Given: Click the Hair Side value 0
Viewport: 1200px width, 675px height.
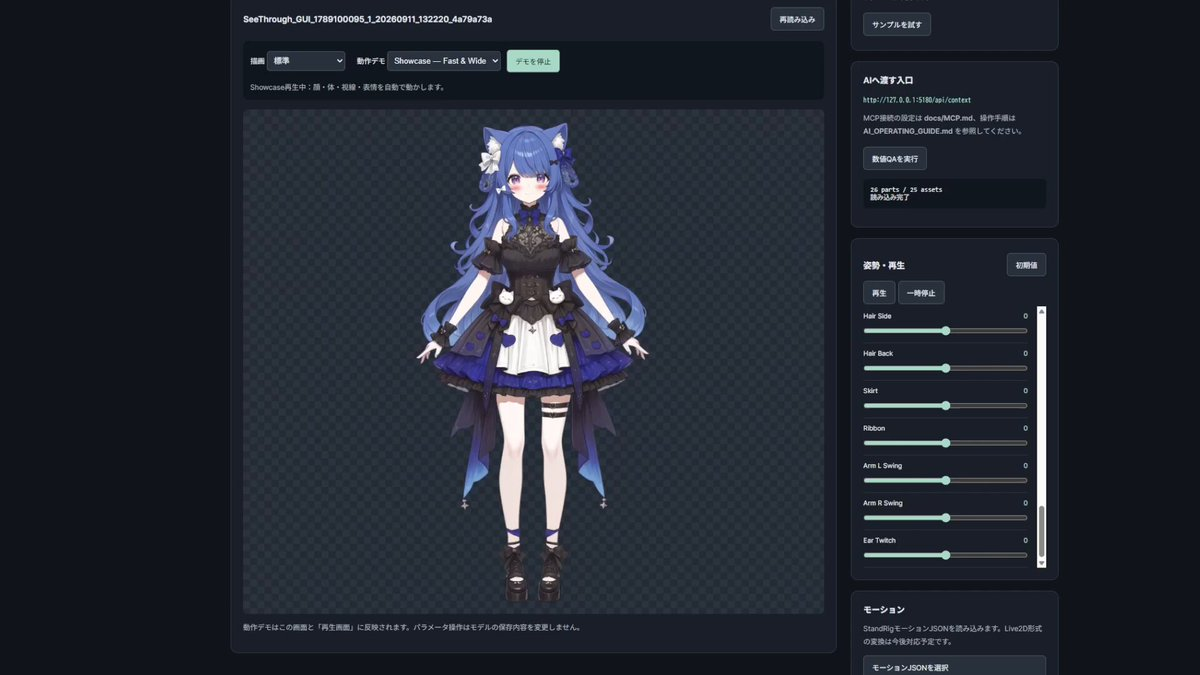Looking at the screenshot, I should (x=1025, y=316).
